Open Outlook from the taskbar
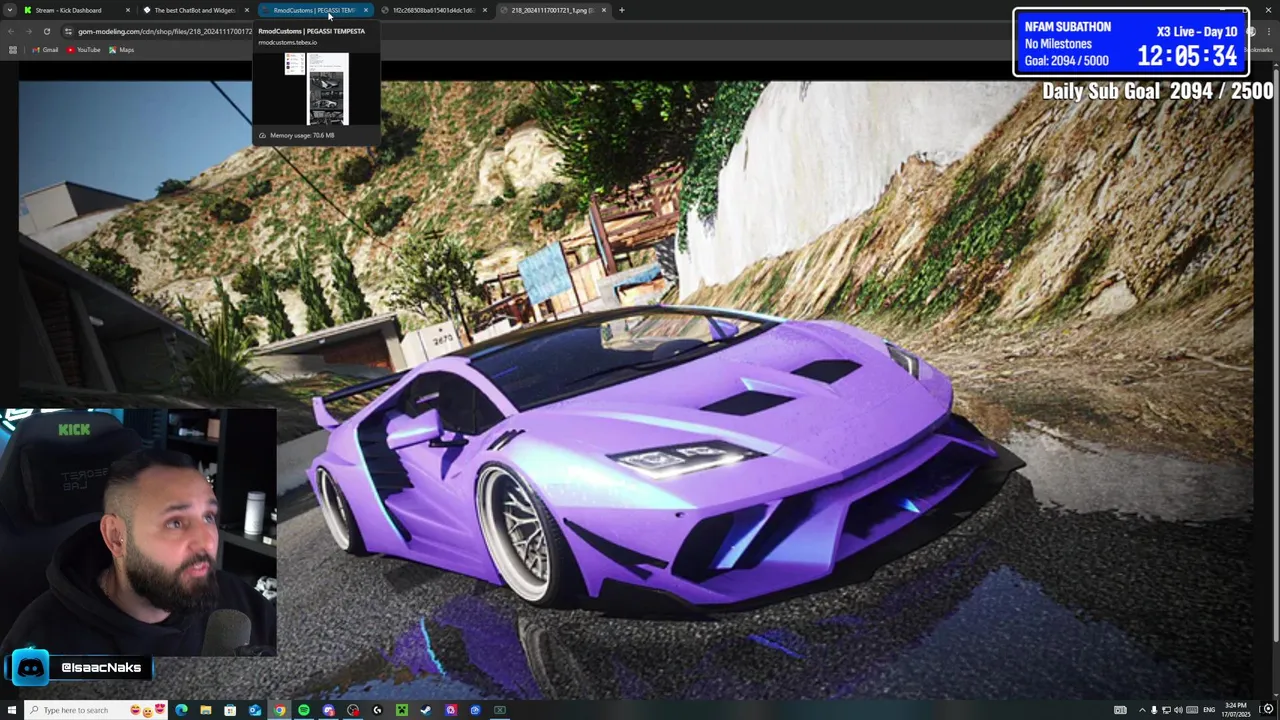 coord(254,710)
